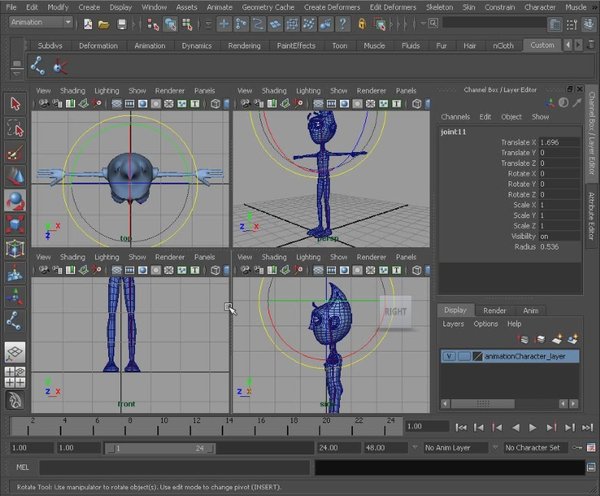Select the Rotate tool in toolbox
The image size is (600, 496).
pos(14,200)
